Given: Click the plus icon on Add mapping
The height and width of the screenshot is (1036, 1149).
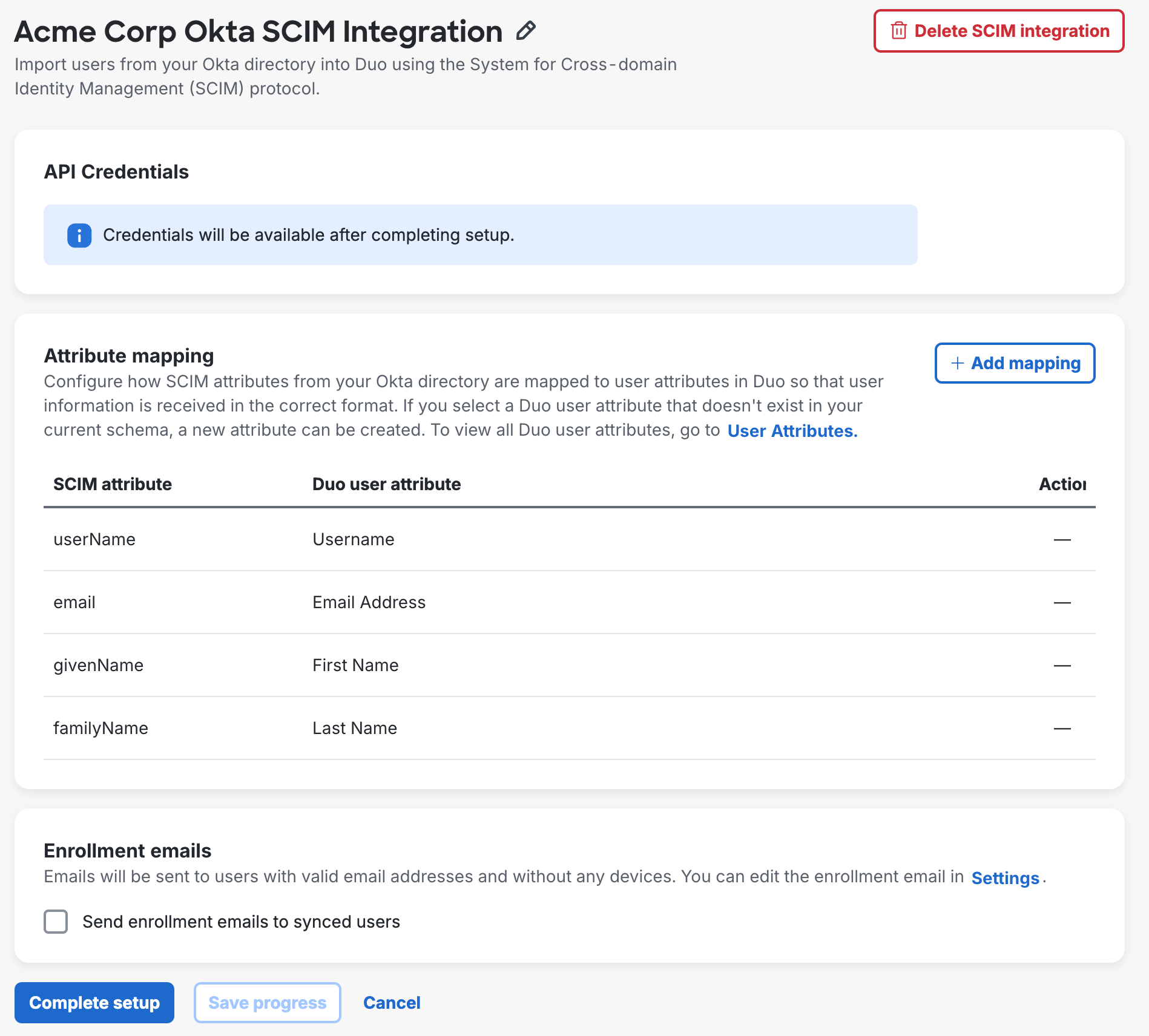Looking at the screenshot, I should coord(956,363).
